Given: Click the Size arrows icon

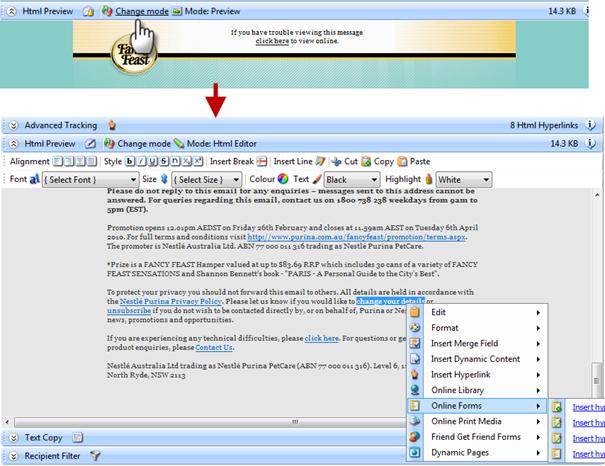Looking at the screenshot, I should [x=164, y=179].
